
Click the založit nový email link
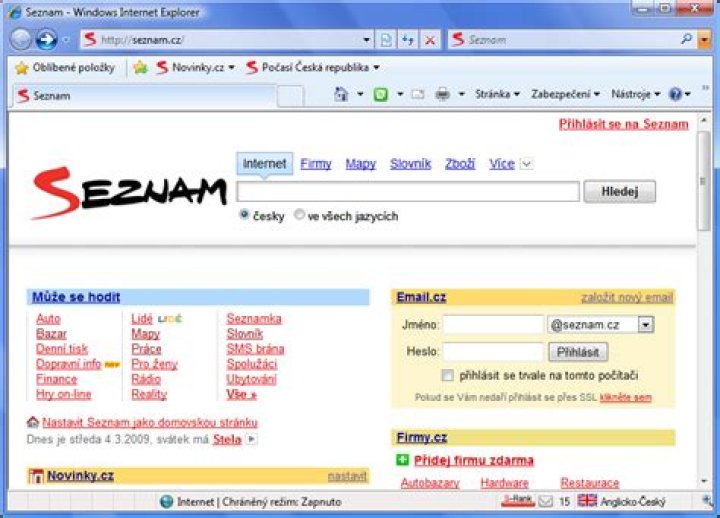(x=626, y=298)
